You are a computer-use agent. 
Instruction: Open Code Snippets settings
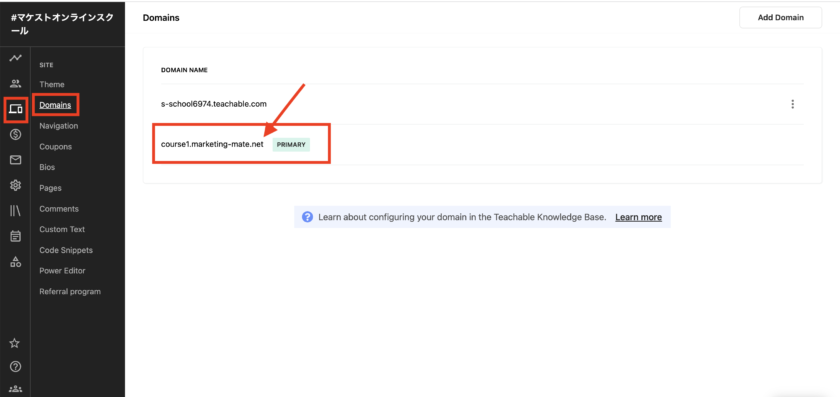(66, 250)
